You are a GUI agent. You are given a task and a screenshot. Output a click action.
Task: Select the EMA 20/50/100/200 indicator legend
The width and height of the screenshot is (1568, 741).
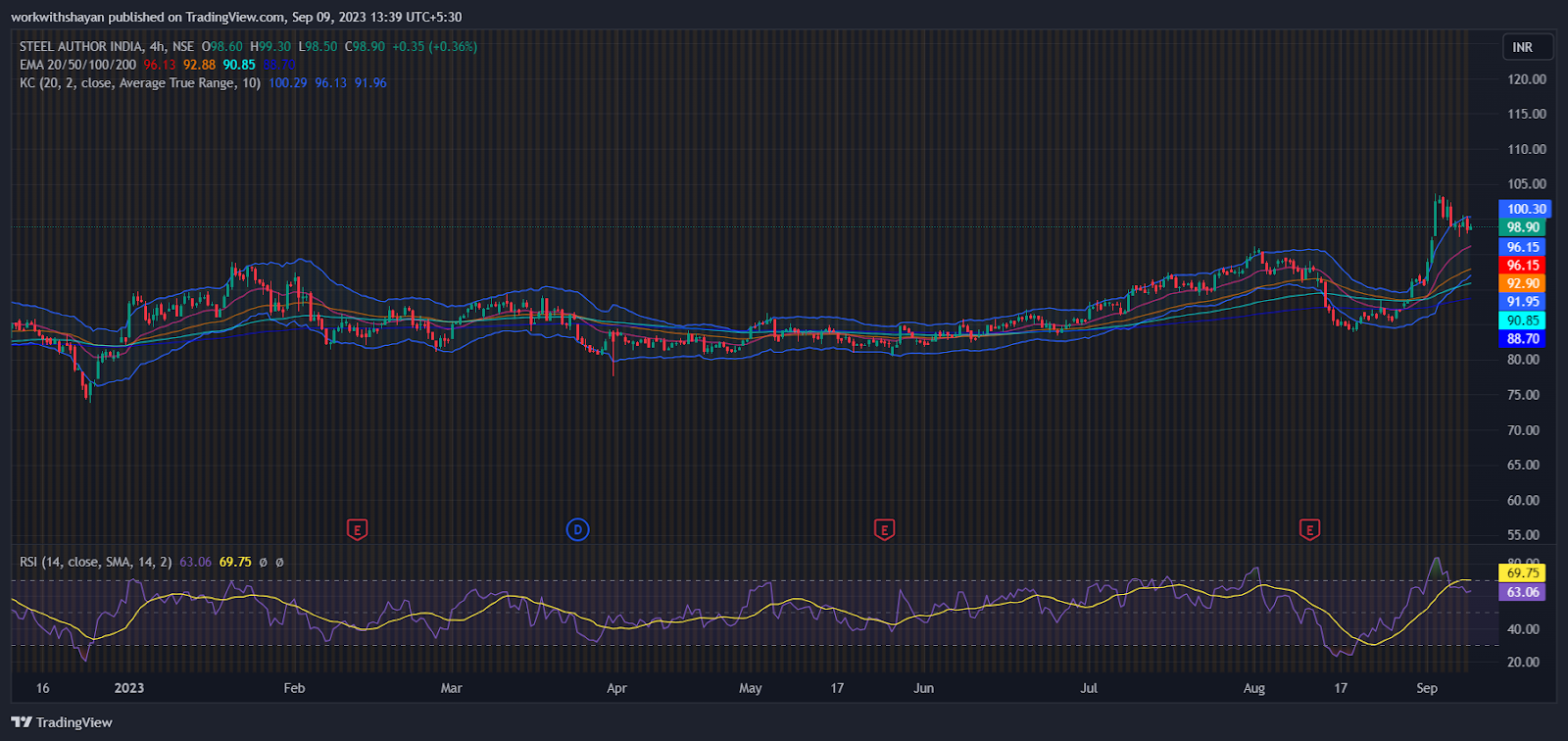click(78, 65)
